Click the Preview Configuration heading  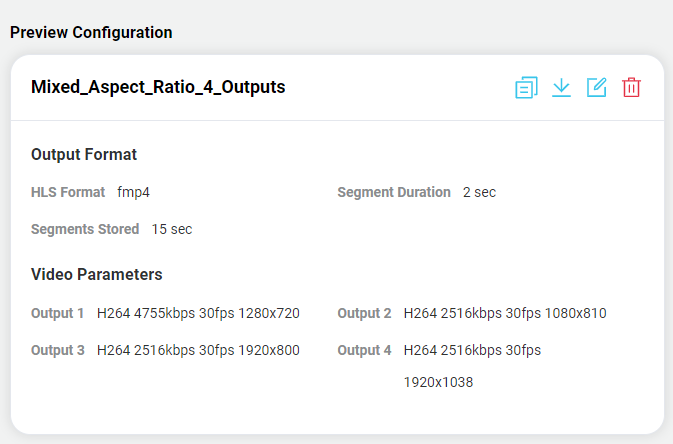[x=91, y=32]
